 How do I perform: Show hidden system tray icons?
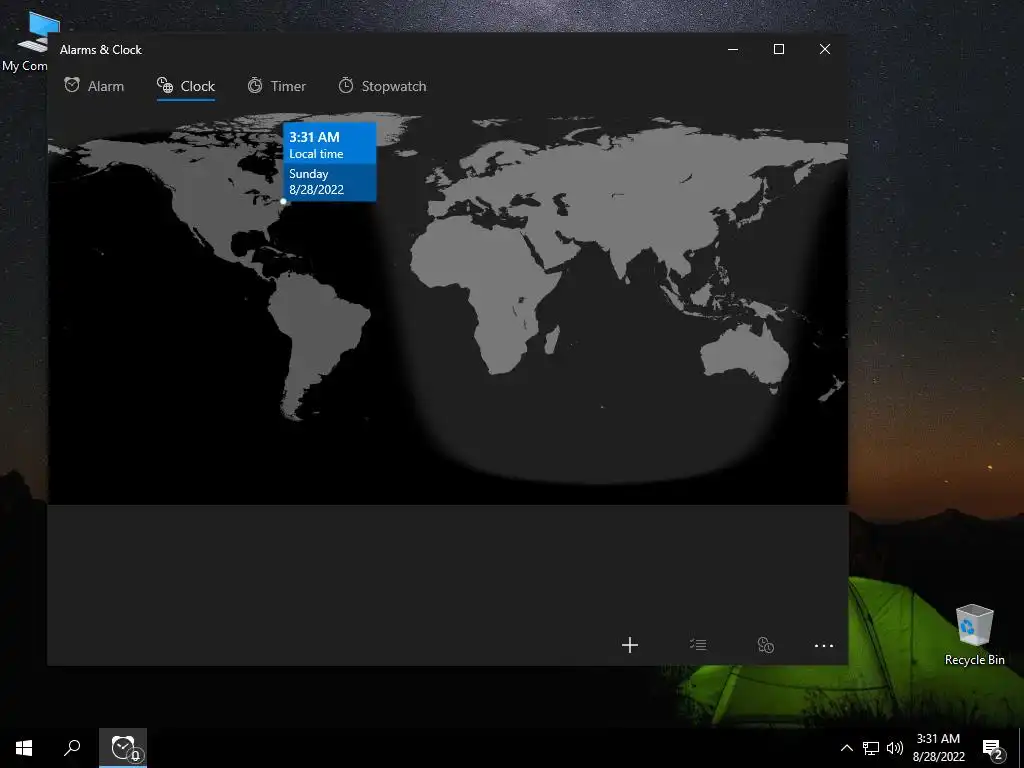tap(846, 748)
